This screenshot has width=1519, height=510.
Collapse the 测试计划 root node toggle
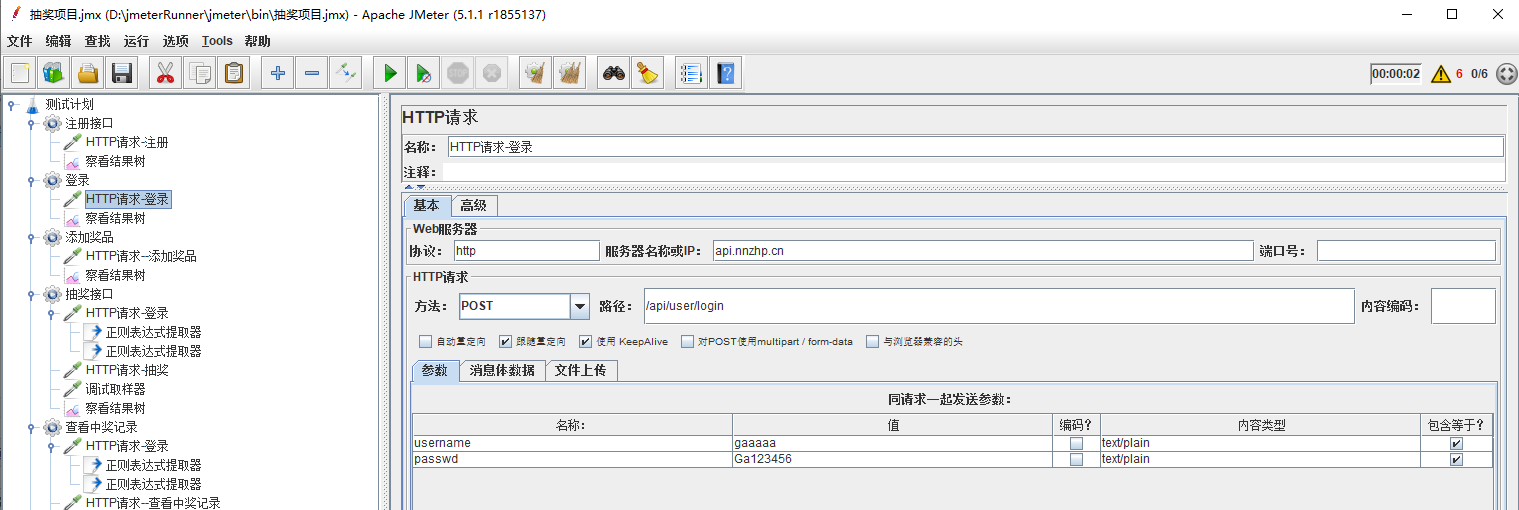click(11, 104)
